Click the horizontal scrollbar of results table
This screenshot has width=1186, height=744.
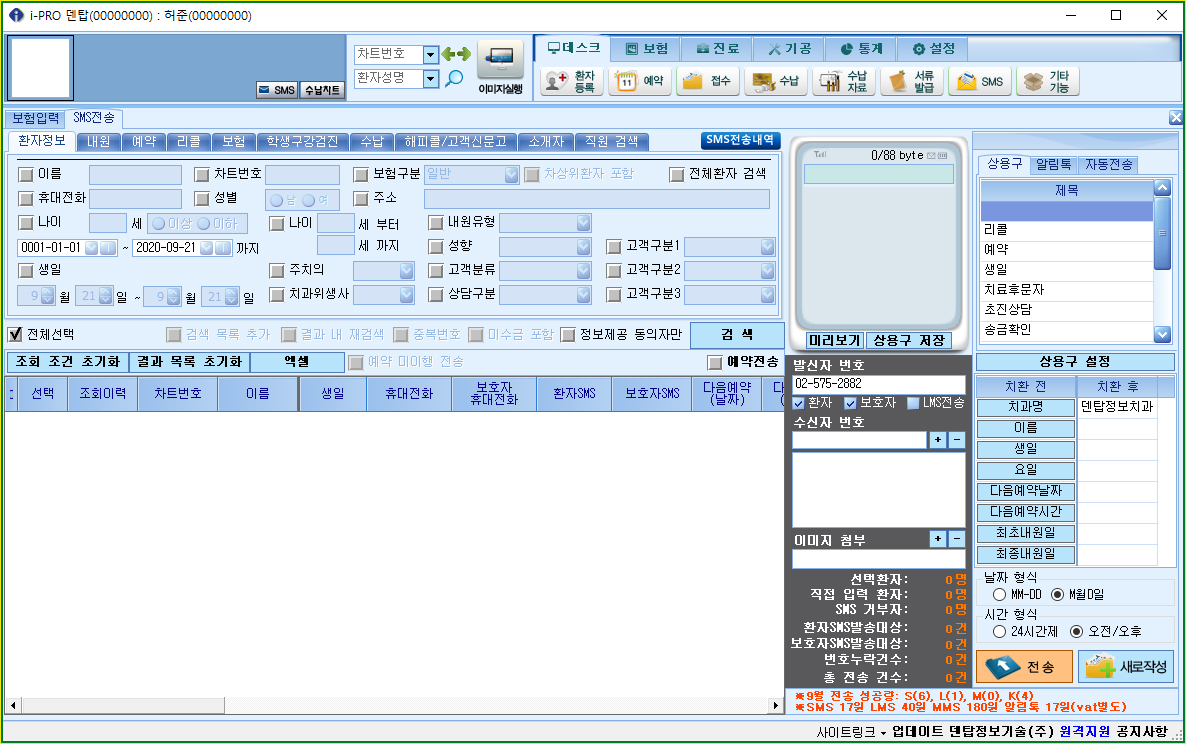coord(393,705)
